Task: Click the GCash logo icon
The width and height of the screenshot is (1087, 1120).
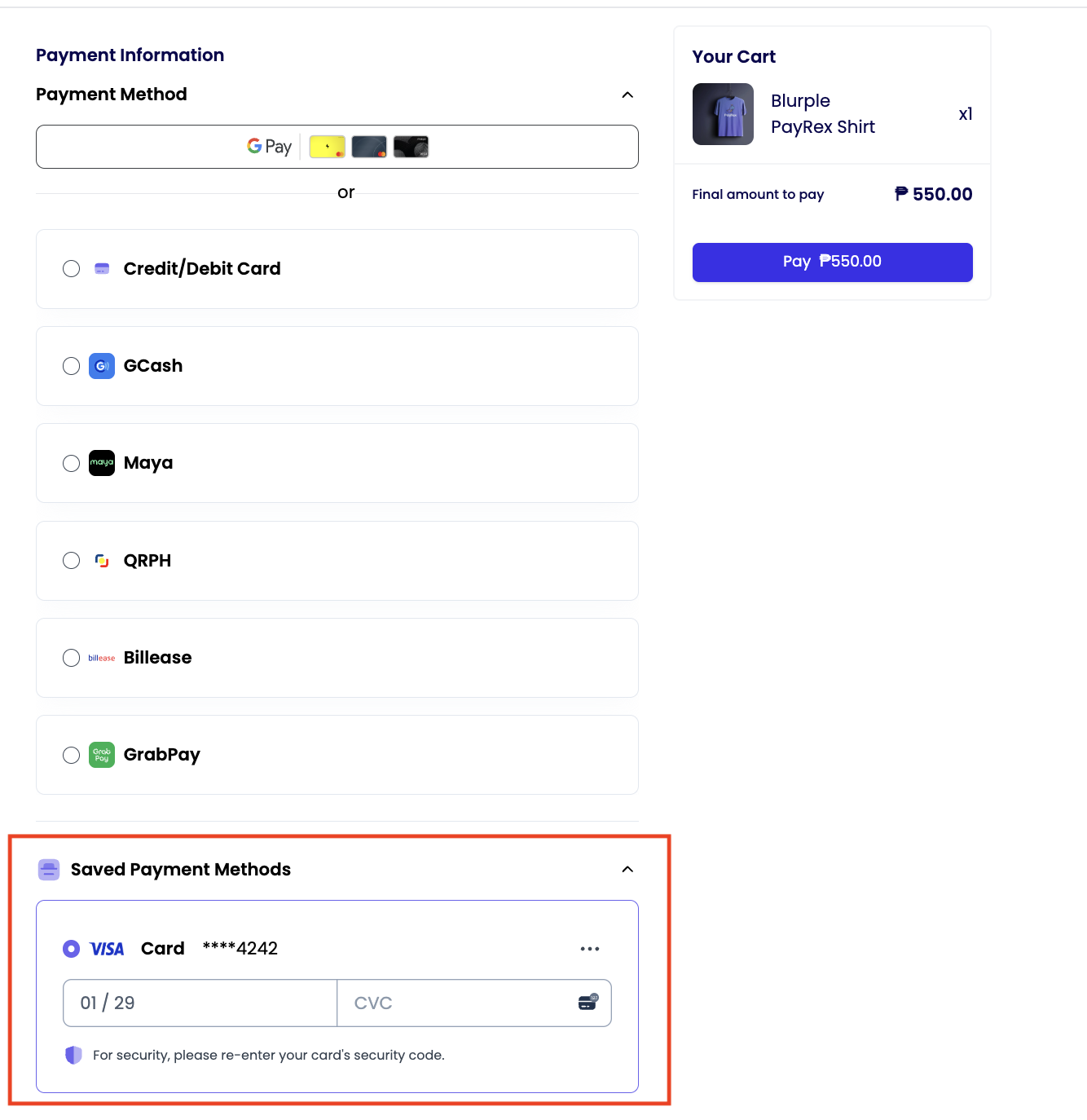Action: 102,366
